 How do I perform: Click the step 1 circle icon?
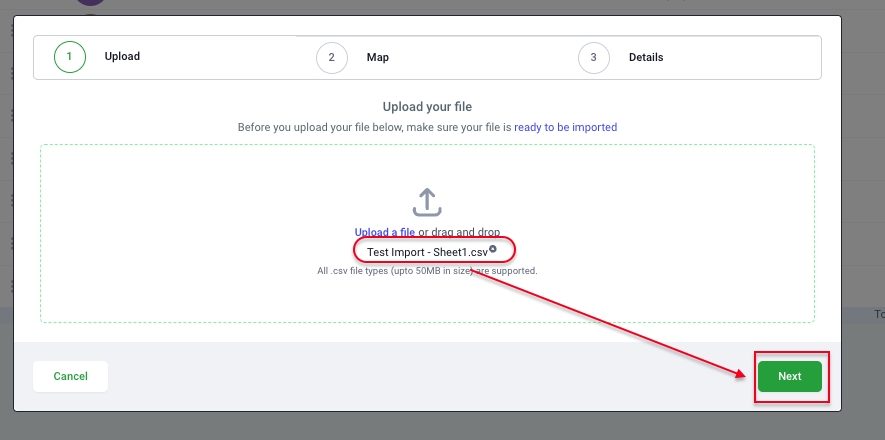(x=69, y=57)
